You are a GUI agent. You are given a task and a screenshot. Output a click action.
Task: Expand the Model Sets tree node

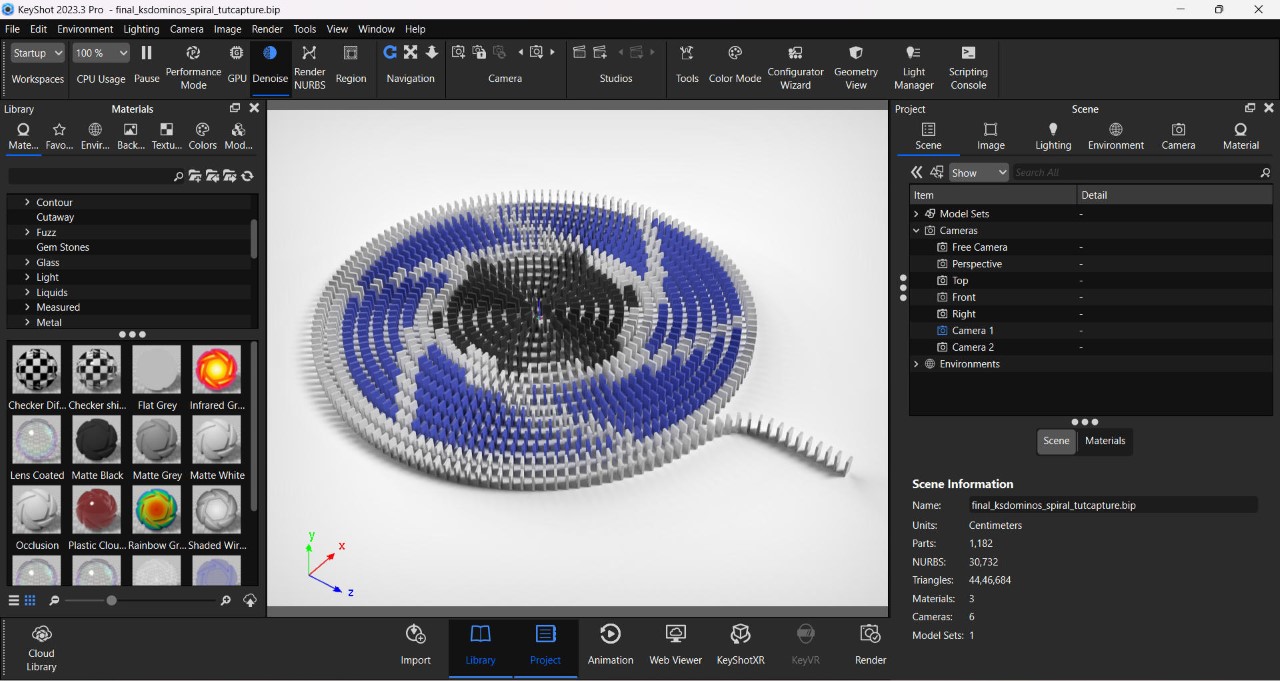coord(916,214)
